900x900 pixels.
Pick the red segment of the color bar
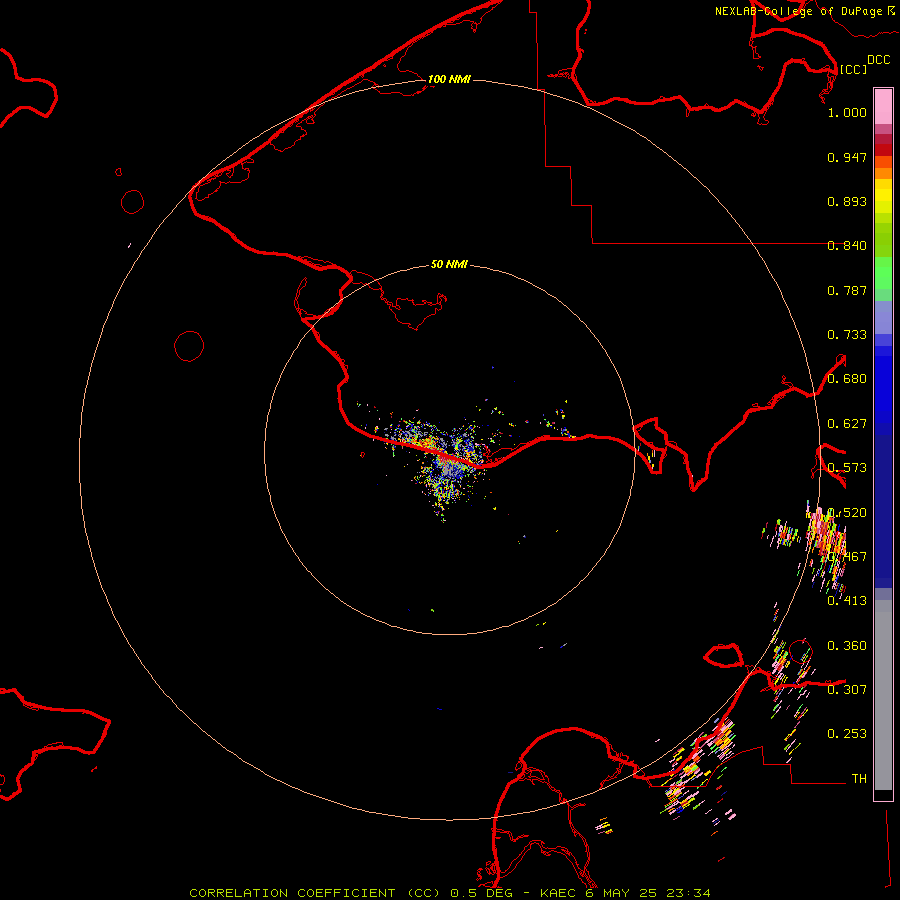883,150
